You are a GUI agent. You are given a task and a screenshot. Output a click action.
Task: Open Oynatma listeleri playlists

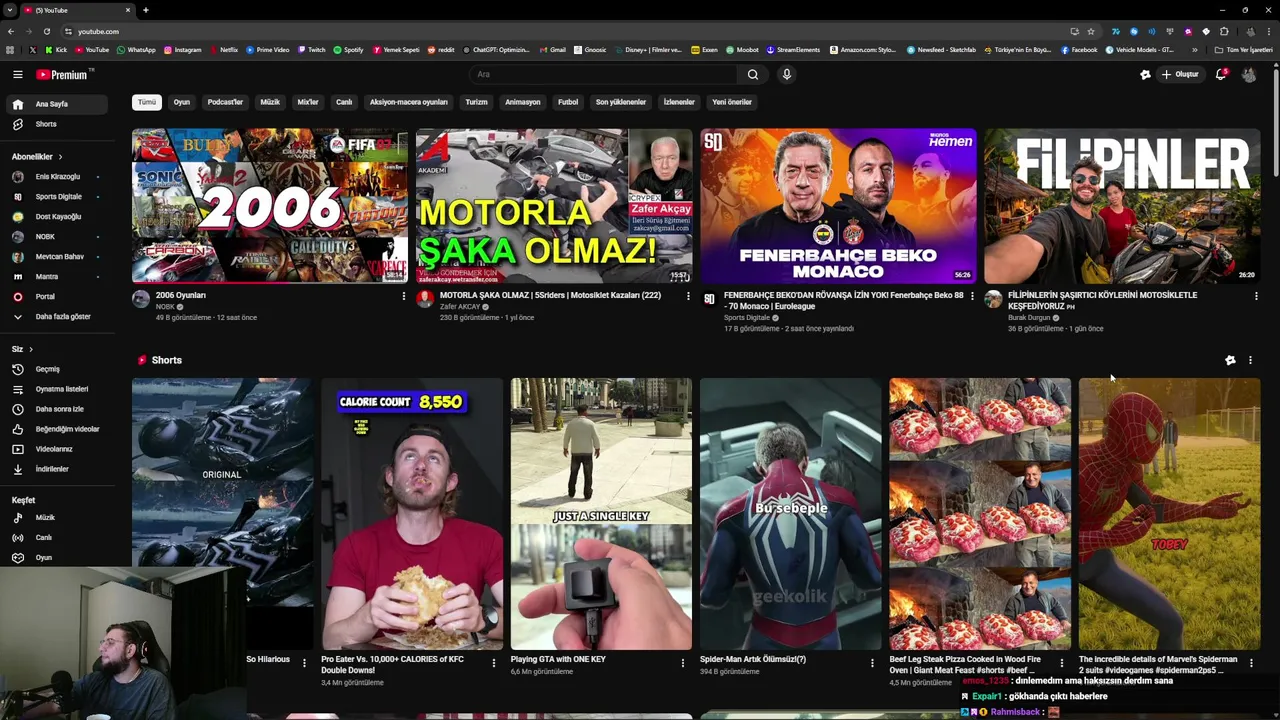[x=55, y=389]
